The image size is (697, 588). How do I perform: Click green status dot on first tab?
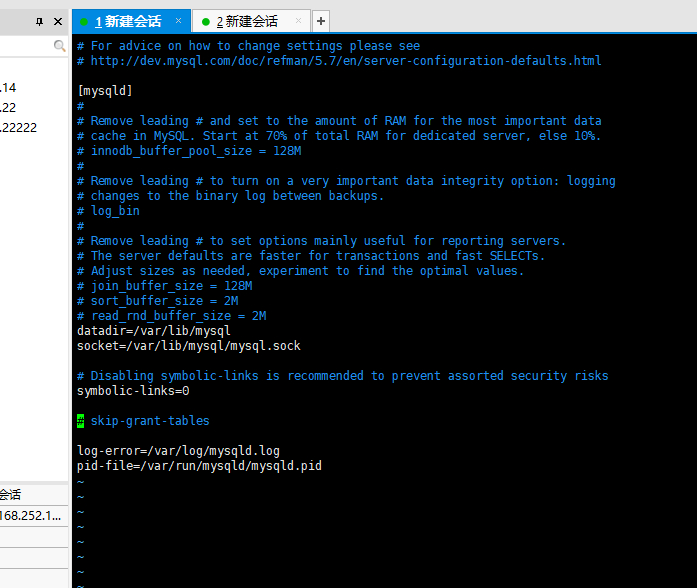tap(84, 22)
